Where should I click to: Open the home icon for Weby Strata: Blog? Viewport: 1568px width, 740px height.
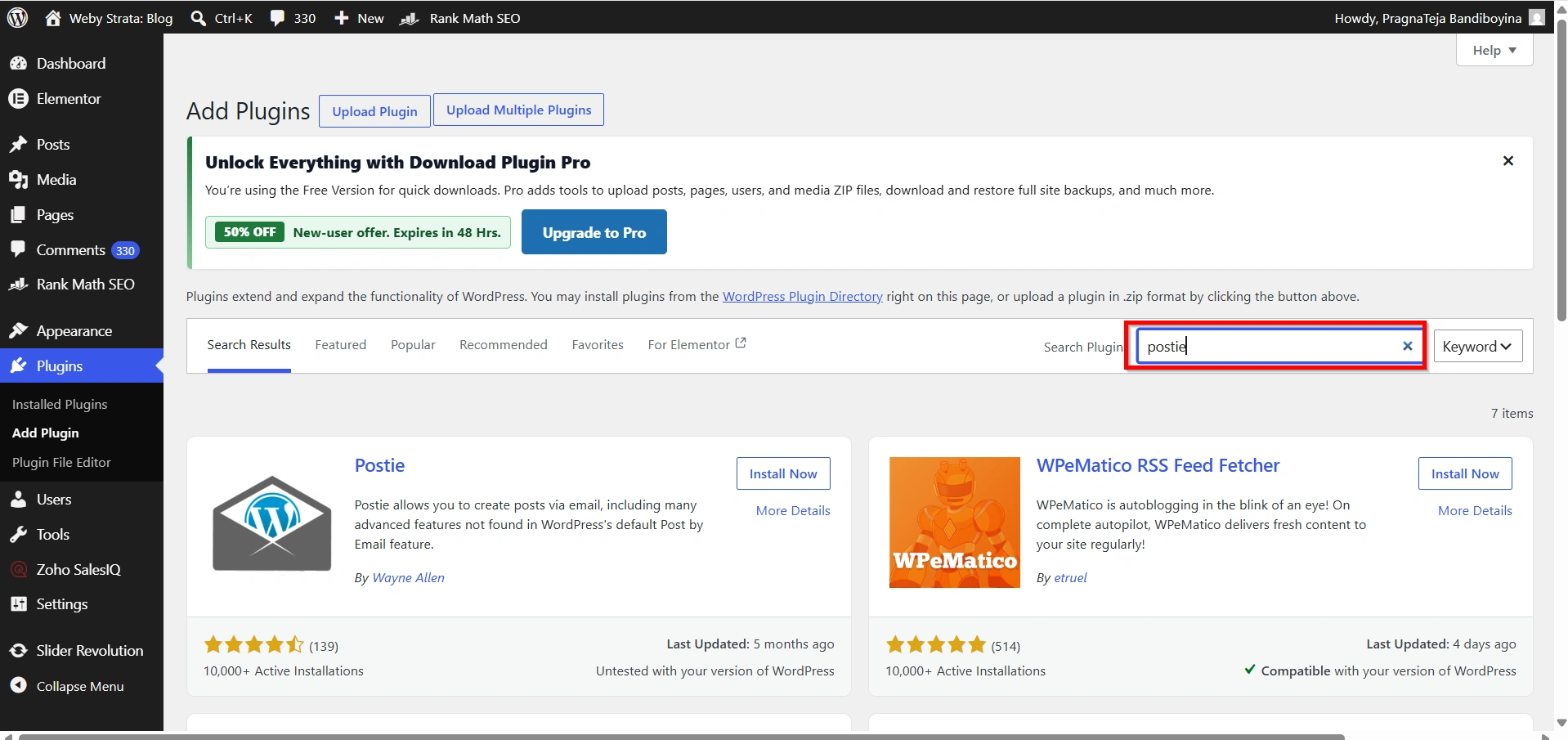52,17
